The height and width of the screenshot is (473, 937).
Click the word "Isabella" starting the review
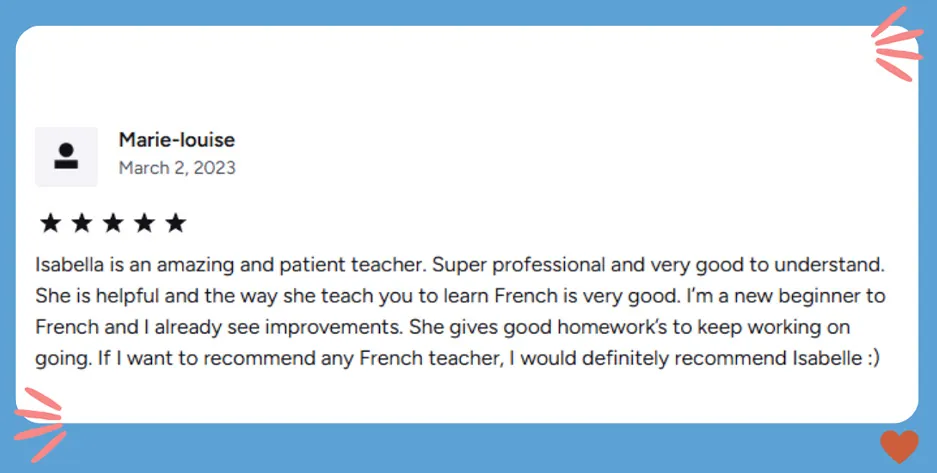pyautogui.click(x=68, y=266)
